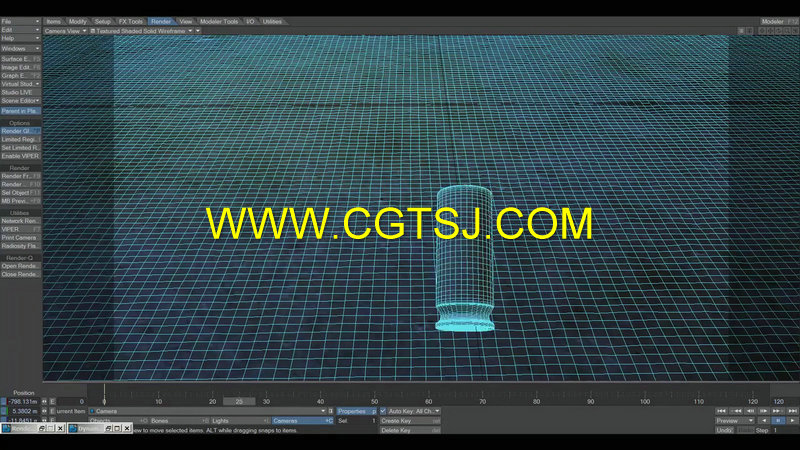Image resolution: width=800 pixels, height=450 pixels.
Task: Click the timeline start frame field
Action: tap(71, 402)
